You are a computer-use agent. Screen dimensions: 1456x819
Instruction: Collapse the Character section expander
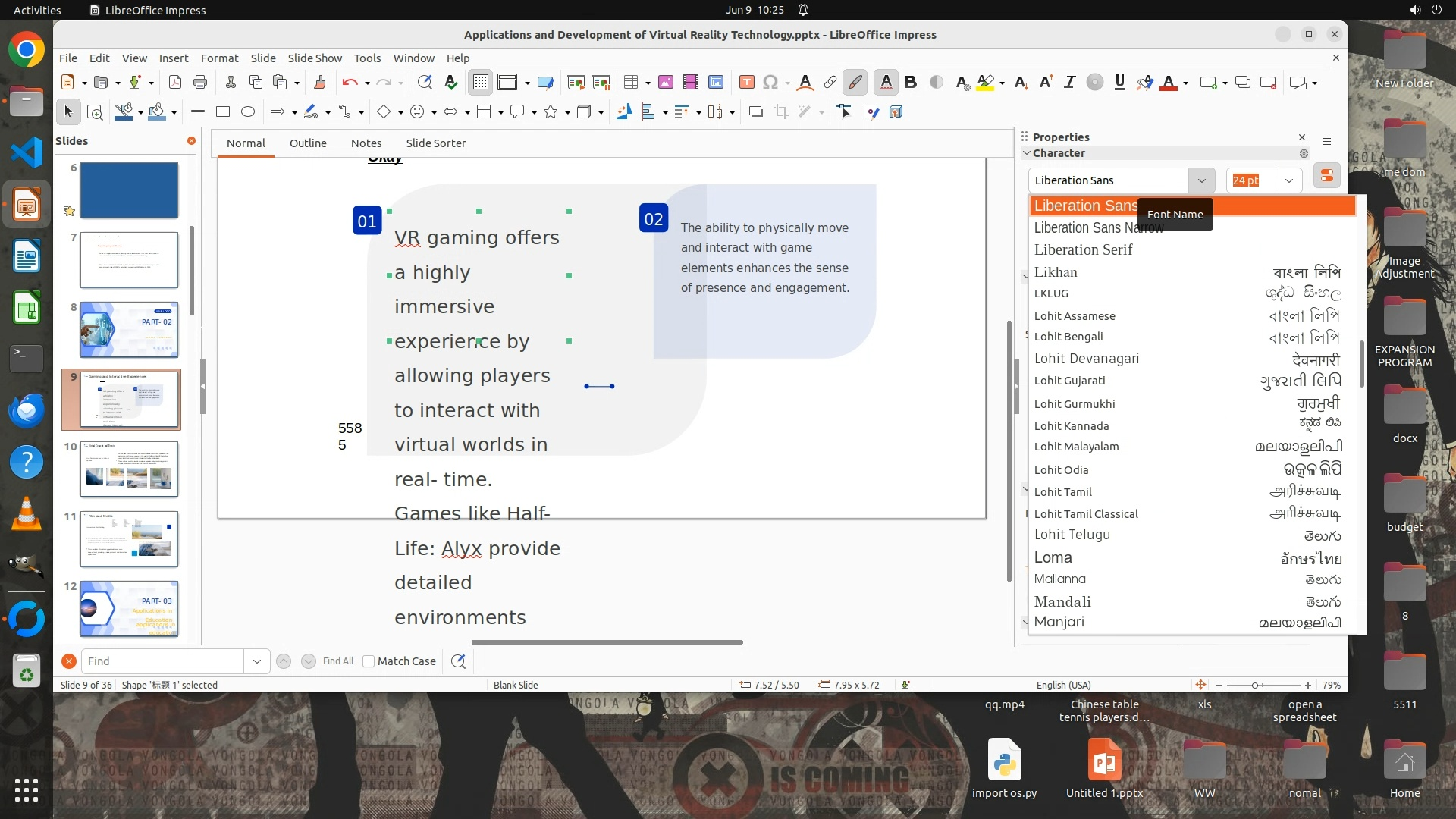click(x=1027, y=153)
